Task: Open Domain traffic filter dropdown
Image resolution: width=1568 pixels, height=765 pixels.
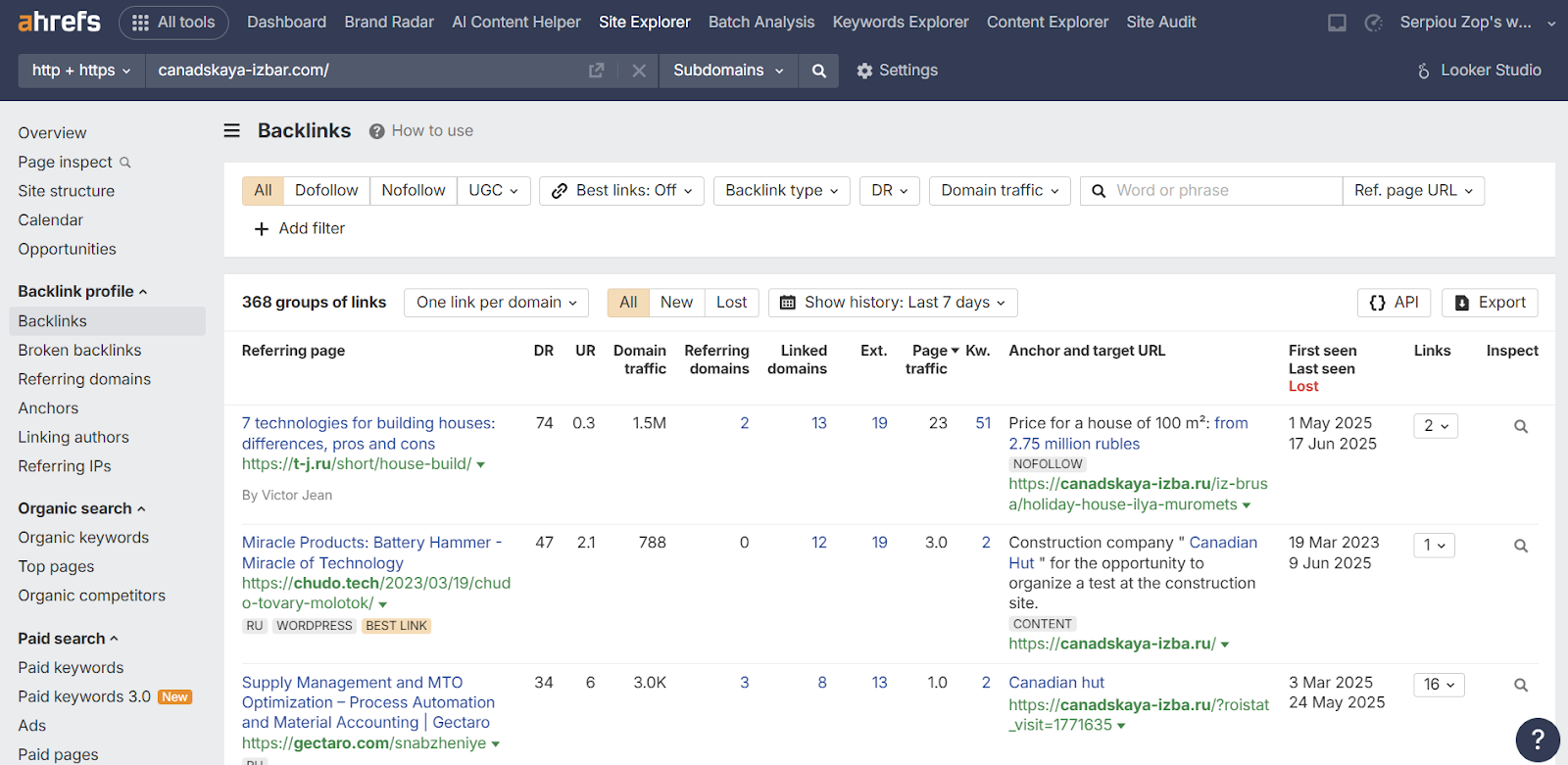Action: click(1000, 191)
